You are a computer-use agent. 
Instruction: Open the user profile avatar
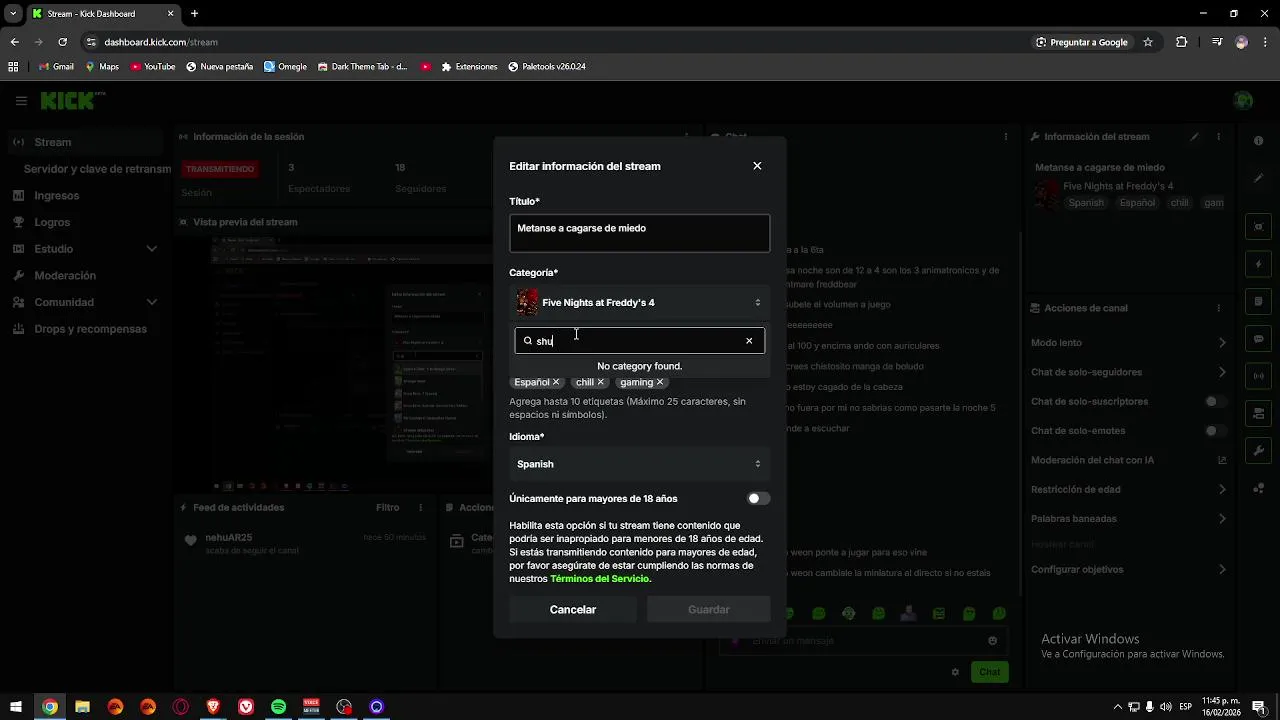click(1243, 100)
